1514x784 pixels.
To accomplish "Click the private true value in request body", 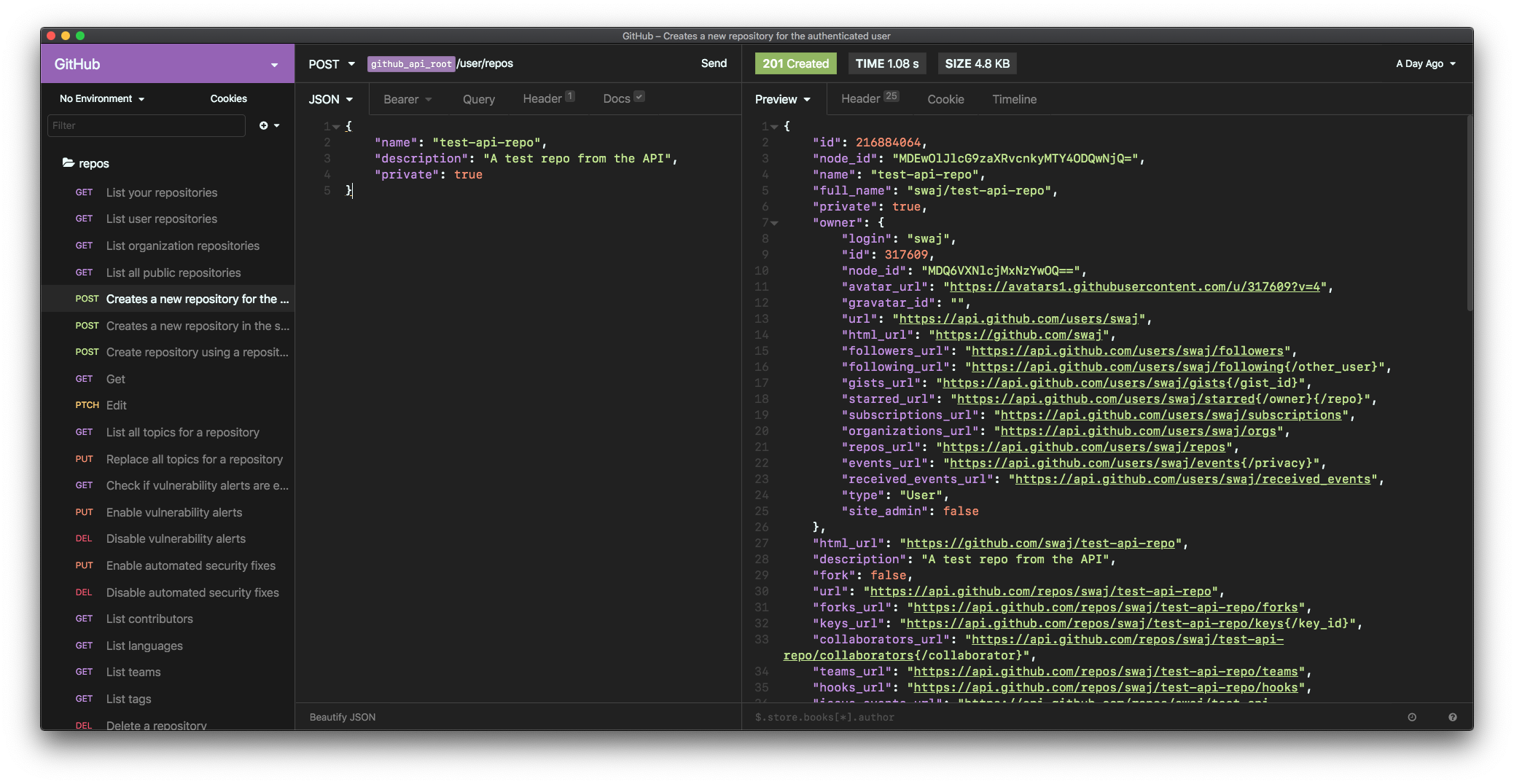I will coord(468,174).
